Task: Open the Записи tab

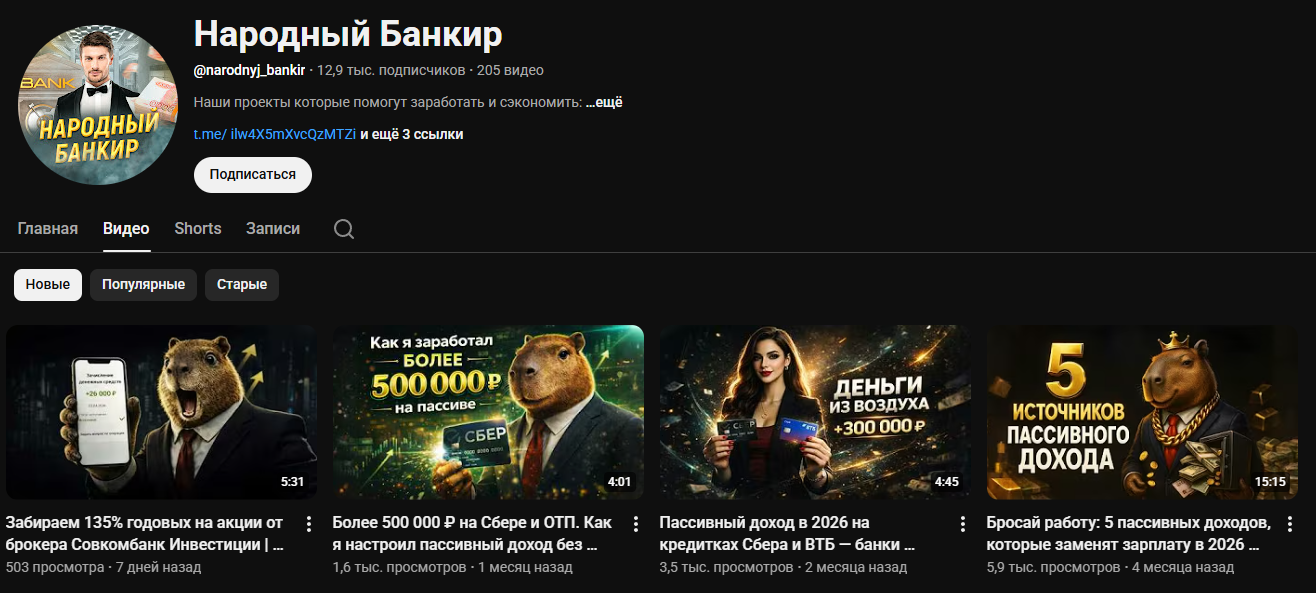Action: [x=273, y=228]
